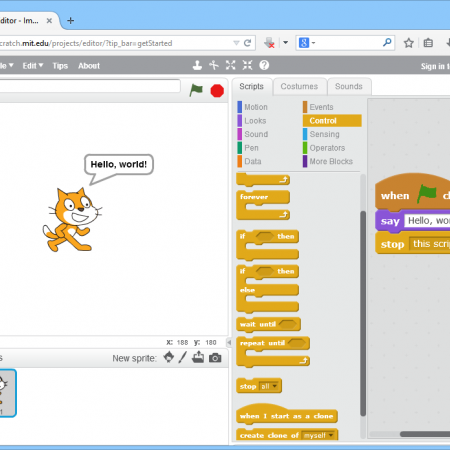Select the Sensing block category
This screenshot has height=450, width=450.
tap(324, 134)
